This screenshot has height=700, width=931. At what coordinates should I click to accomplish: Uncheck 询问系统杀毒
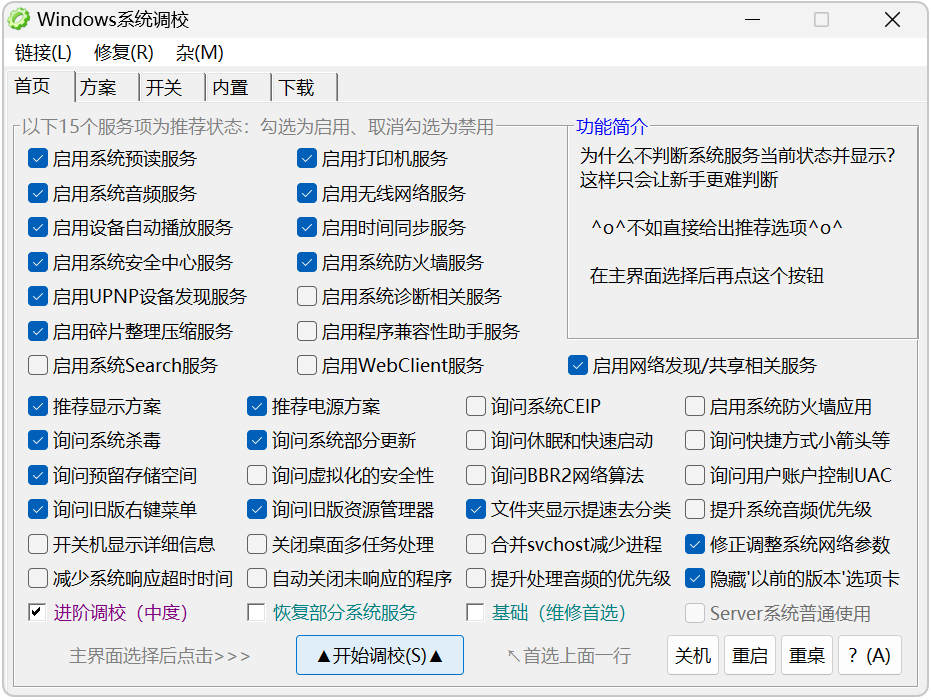(x=38, y=441)
